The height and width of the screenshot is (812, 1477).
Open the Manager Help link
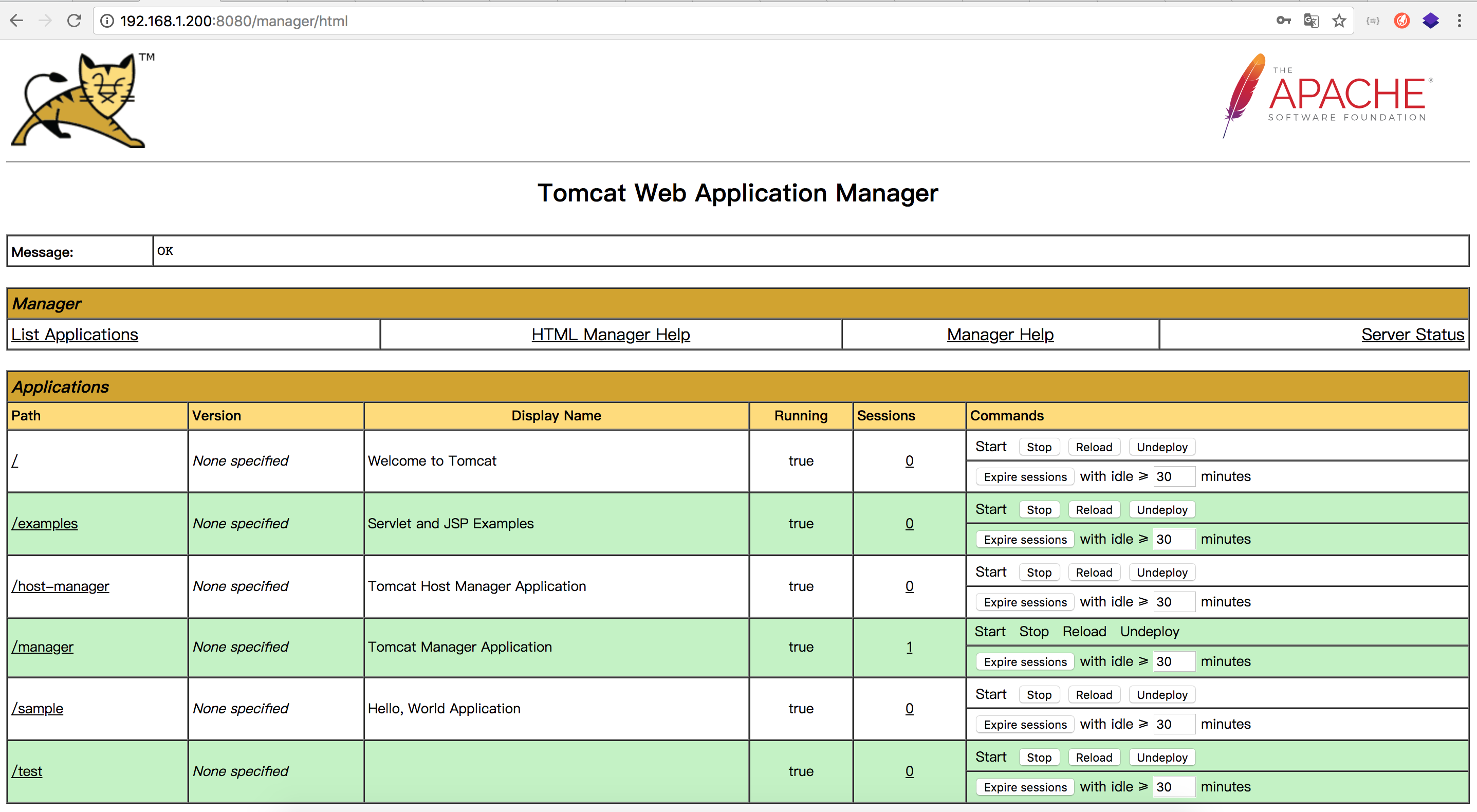click(1000, 335)
